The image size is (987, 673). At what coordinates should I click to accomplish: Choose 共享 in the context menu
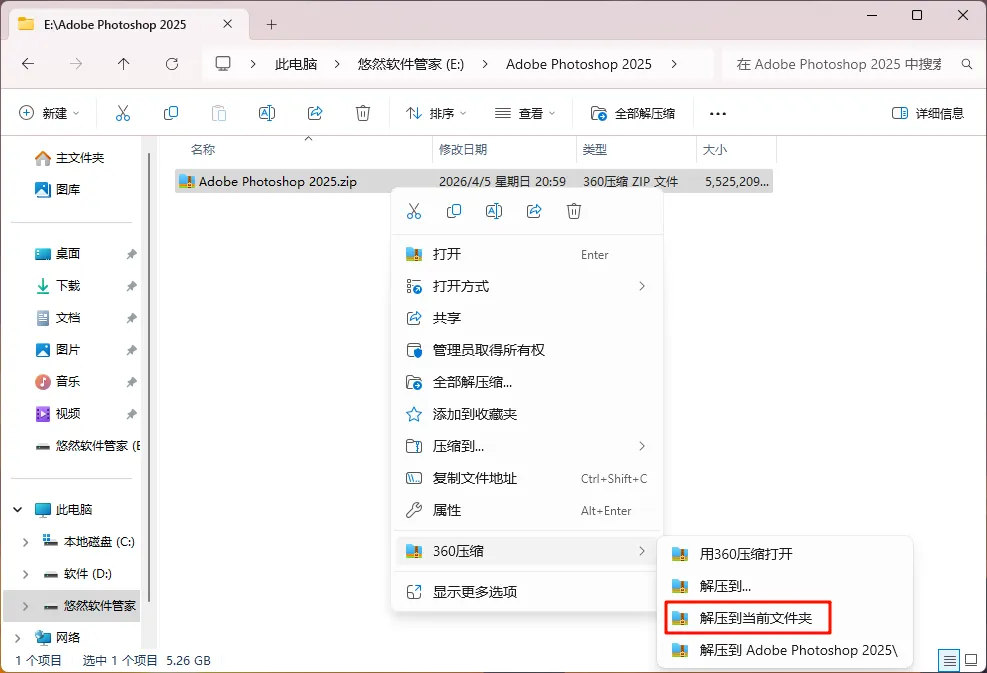(527, 318)
